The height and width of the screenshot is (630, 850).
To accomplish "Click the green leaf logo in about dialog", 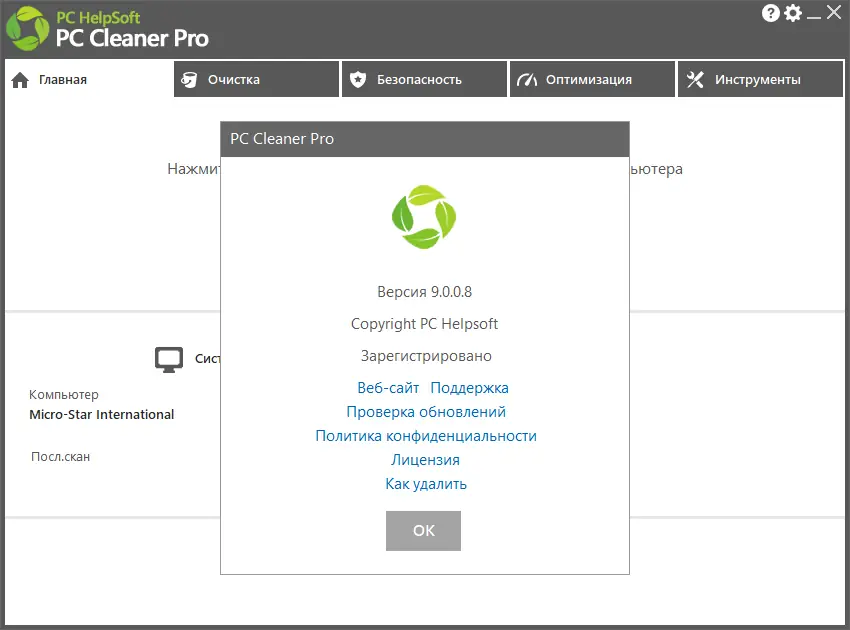I will pyautogui.click(x=424, y=217).
